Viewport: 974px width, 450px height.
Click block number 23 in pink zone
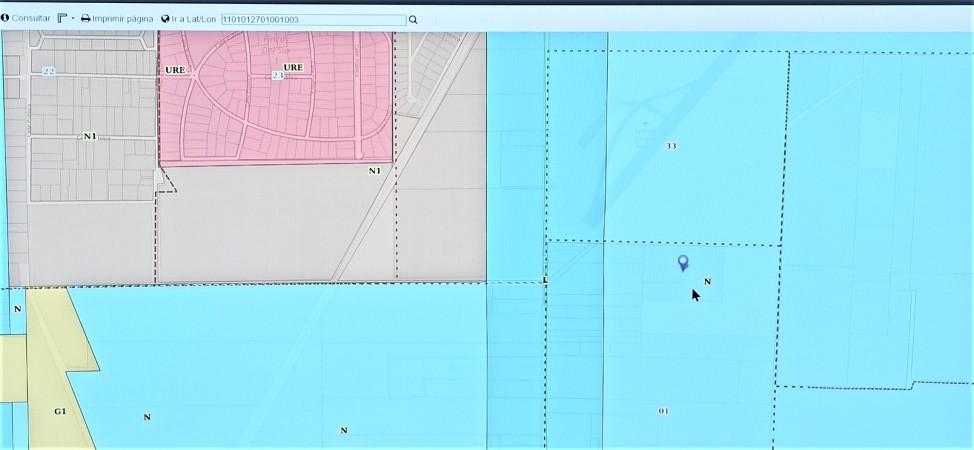coord(277,75)
